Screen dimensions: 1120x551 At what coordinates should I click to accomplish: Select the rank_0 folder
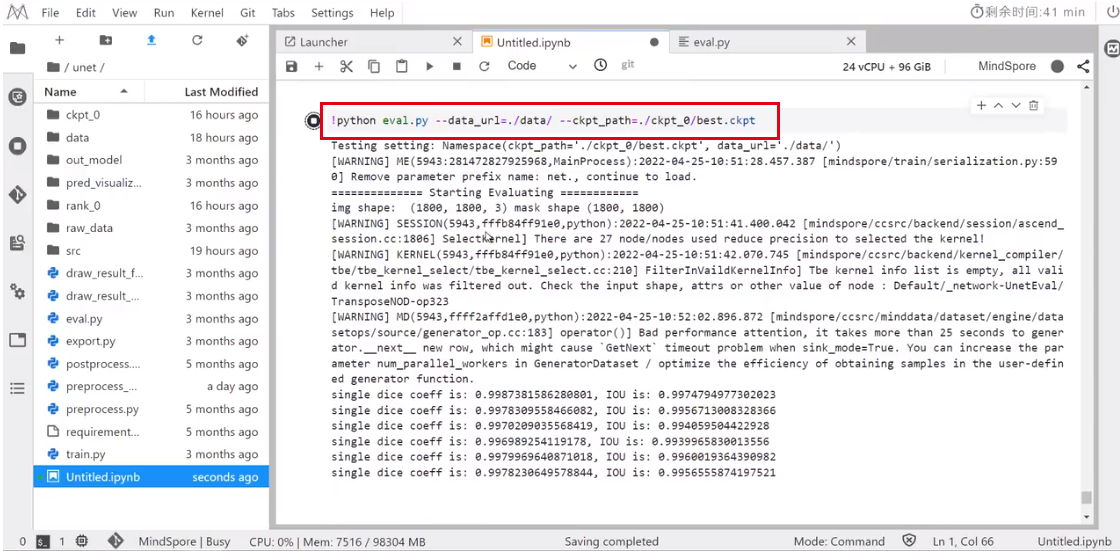pyautogui.click(x=151, y=206)
